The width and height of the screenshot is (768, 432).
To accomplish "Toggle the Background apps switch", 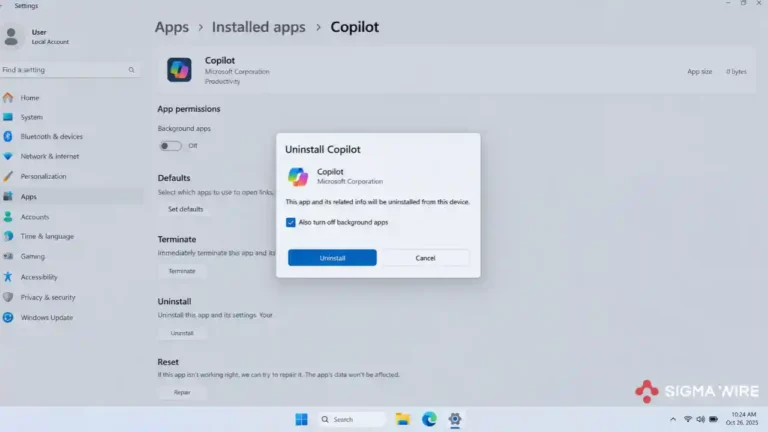I will pos(170,145).
